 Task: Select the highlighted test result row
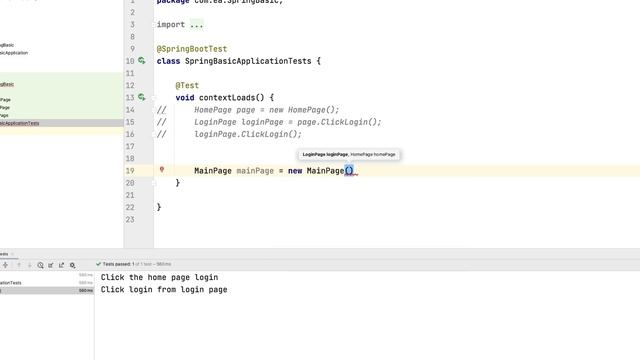point(47,290)
